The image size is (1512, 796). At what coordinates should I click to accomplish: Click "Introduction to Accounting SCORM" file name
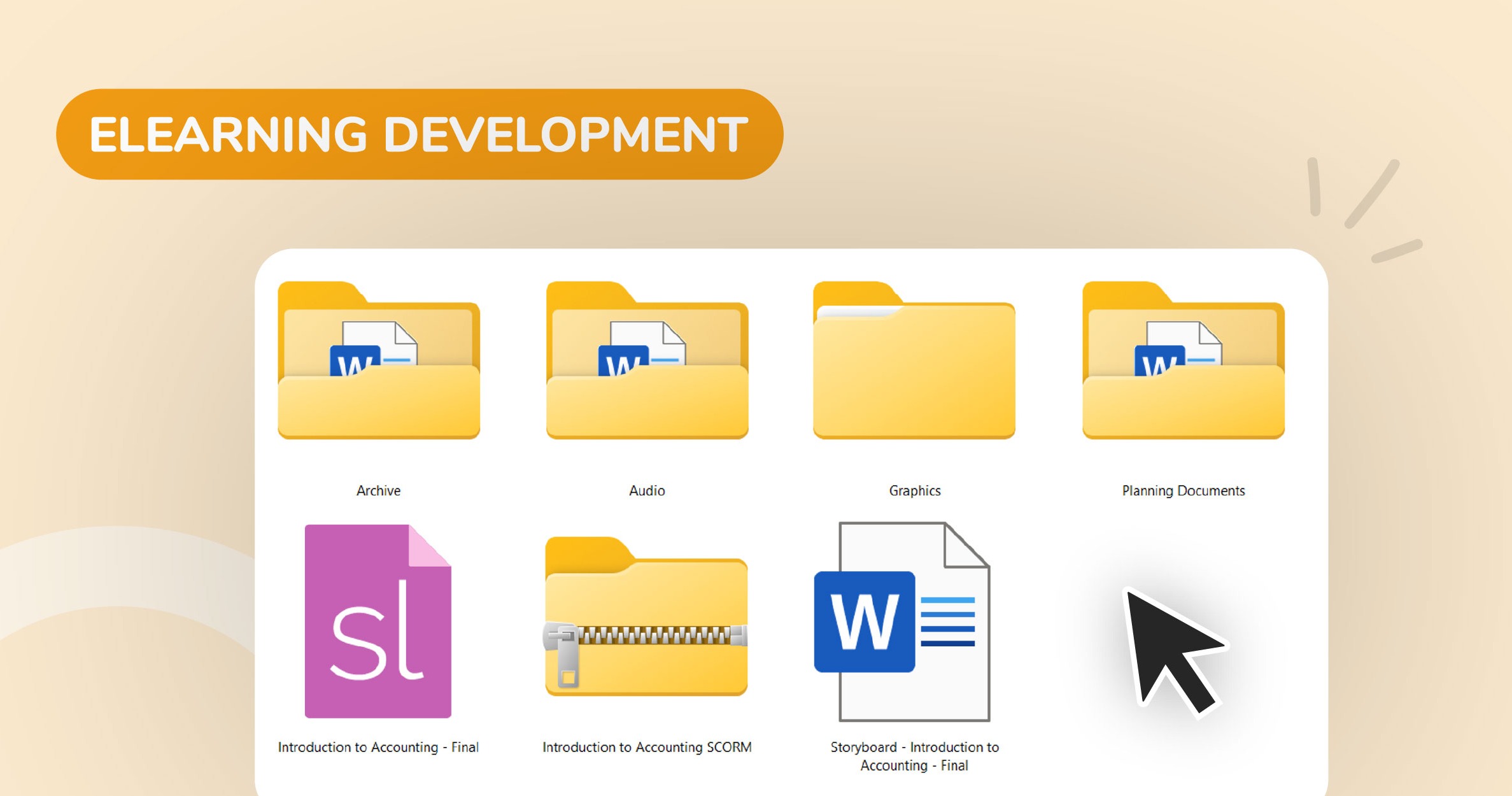coord(647,747)
